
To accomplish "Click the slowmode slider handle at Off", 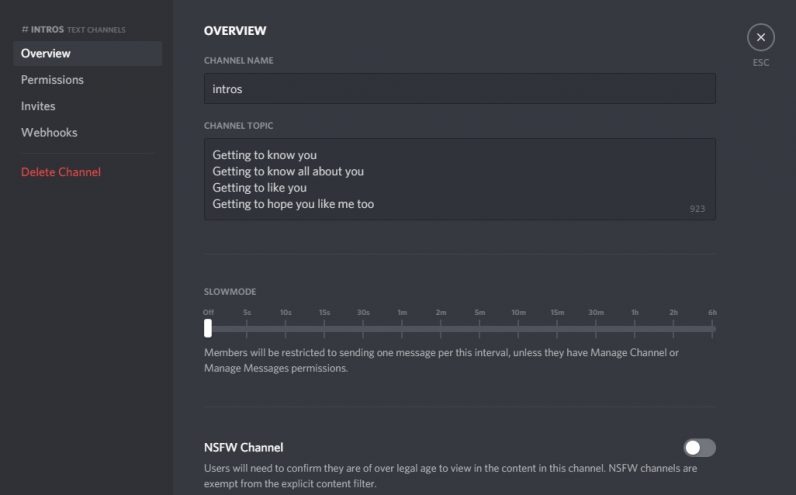I will 208,328.
